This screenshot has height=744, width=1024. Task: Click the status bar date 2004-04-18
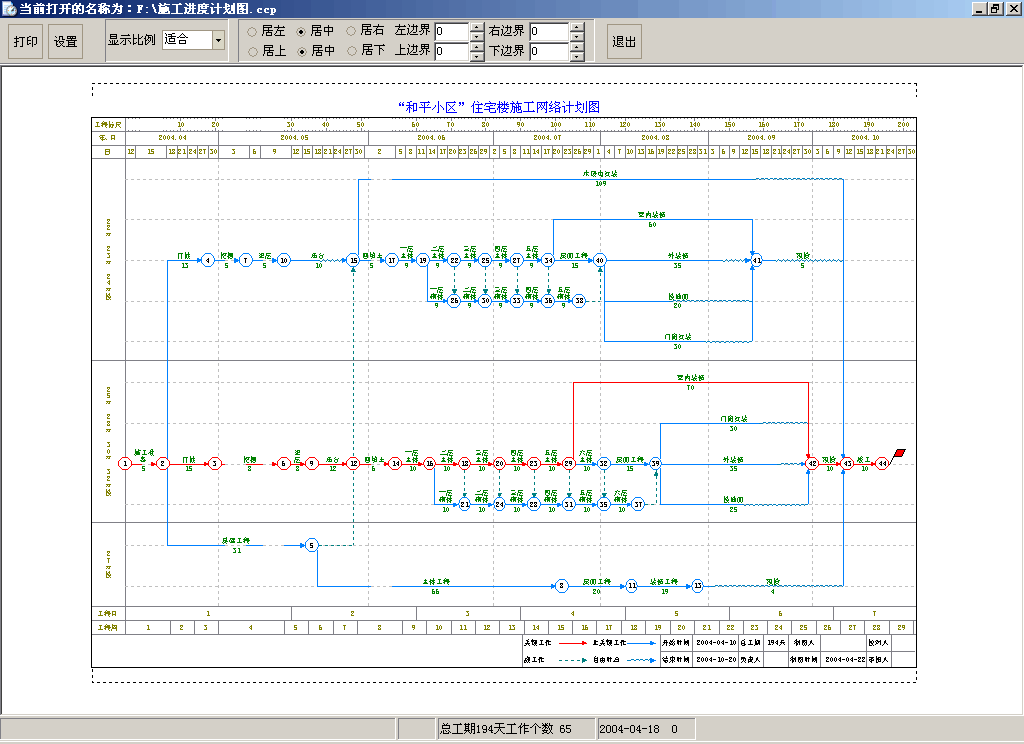[x=630, y=729]
